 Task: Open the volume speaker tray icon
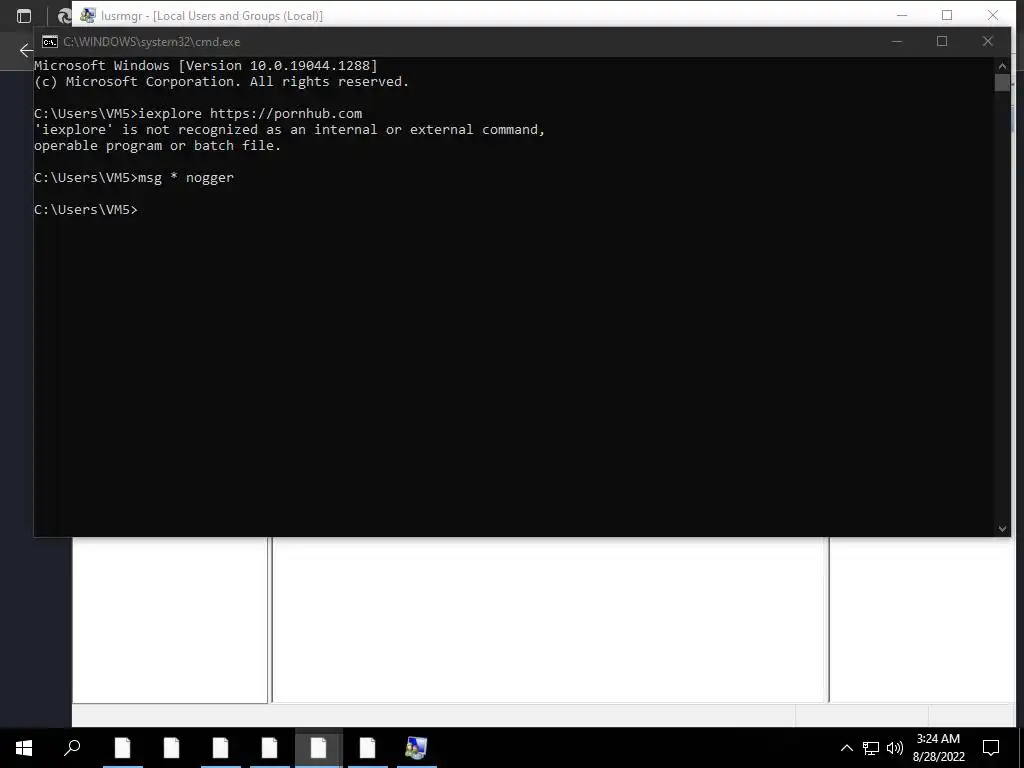[x=895, y=748]
